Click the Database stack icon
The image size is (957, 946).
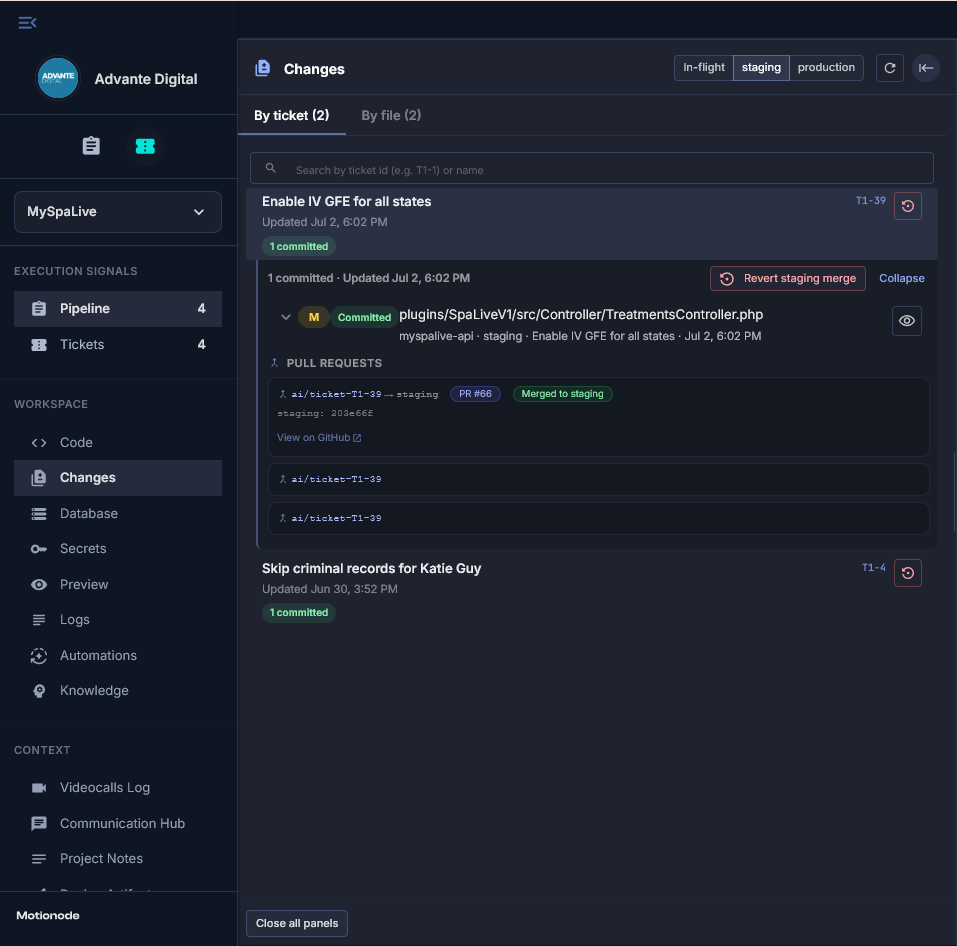click(39, 514)
